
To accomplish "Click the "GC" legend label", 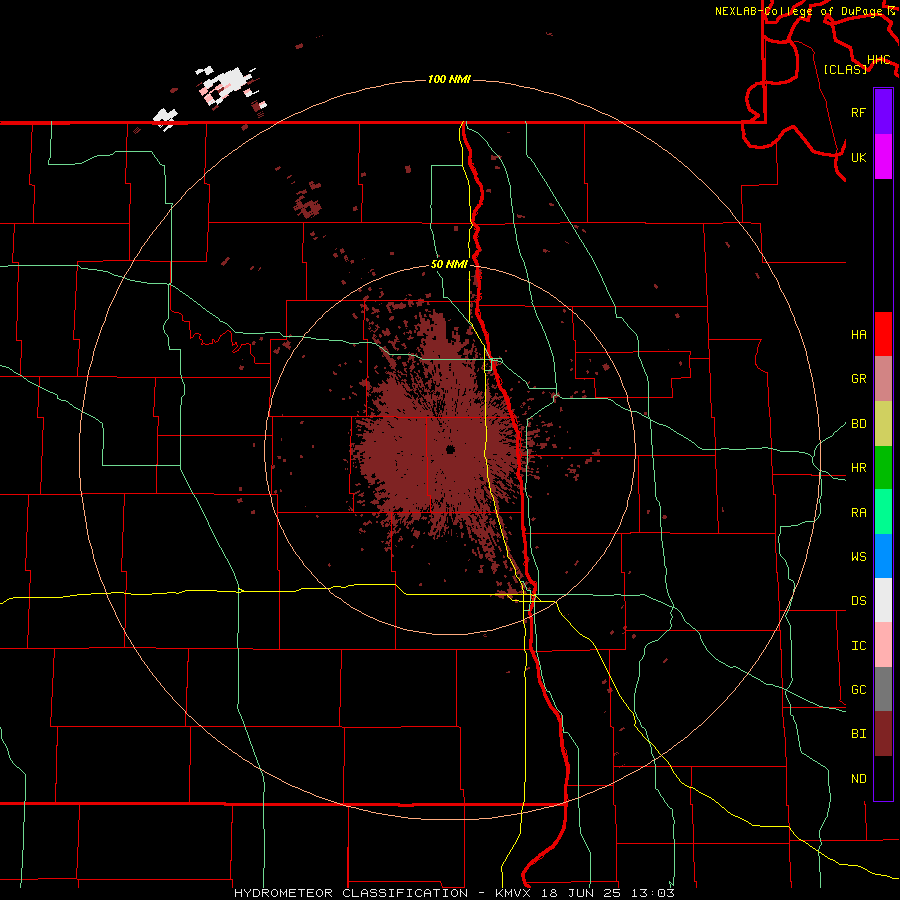I will pyautogui.click(x=858, y=690).
